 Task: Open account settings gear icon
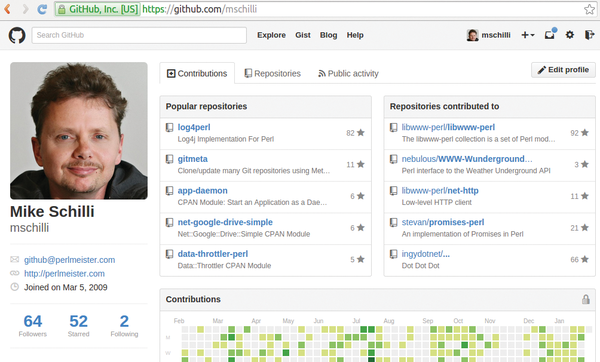[570, 35]
